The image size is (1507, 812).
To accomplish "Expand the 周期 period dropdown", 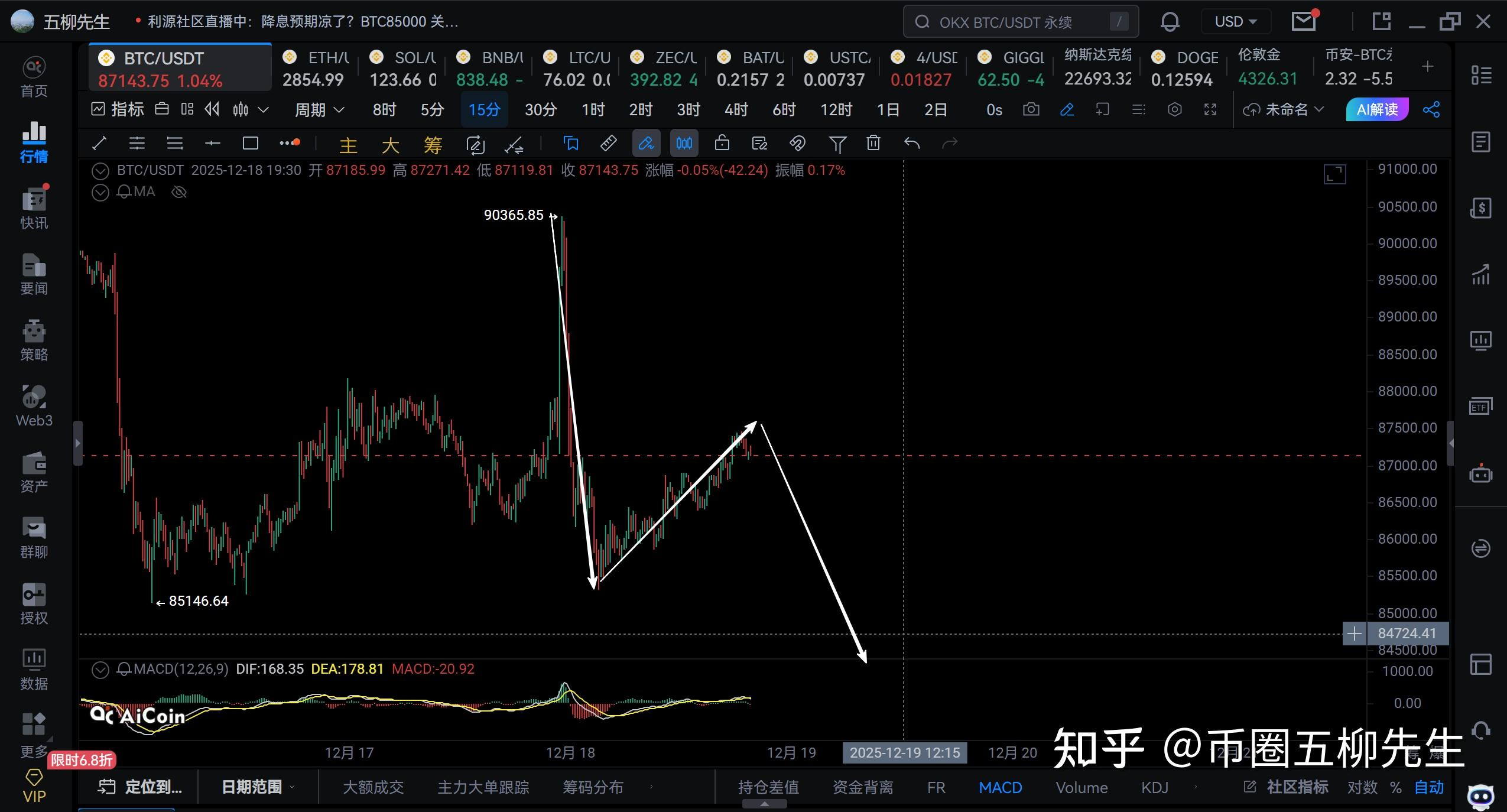I will click(319, 109).
